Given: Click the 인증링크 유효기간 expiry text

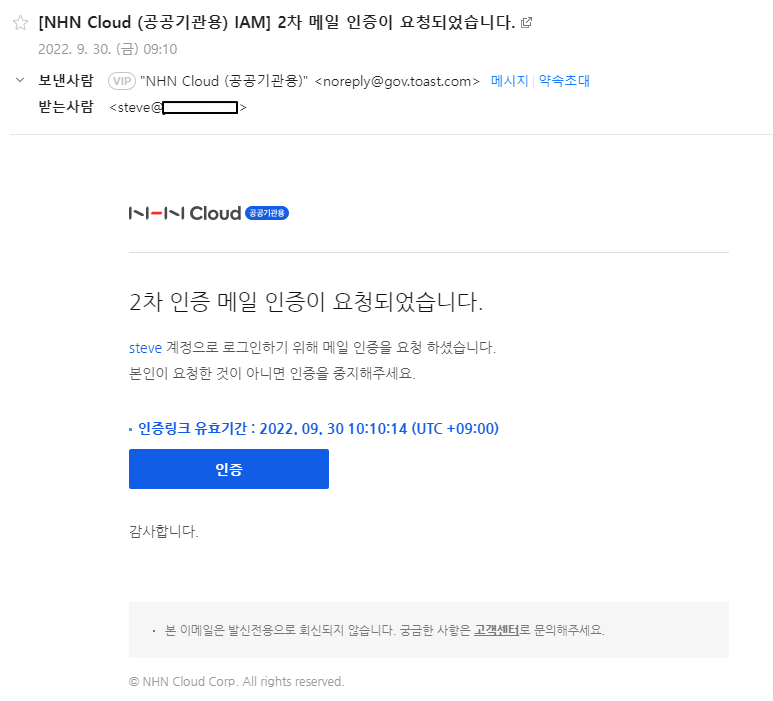Looking at the screenshot, I should [x=318, y=429].
